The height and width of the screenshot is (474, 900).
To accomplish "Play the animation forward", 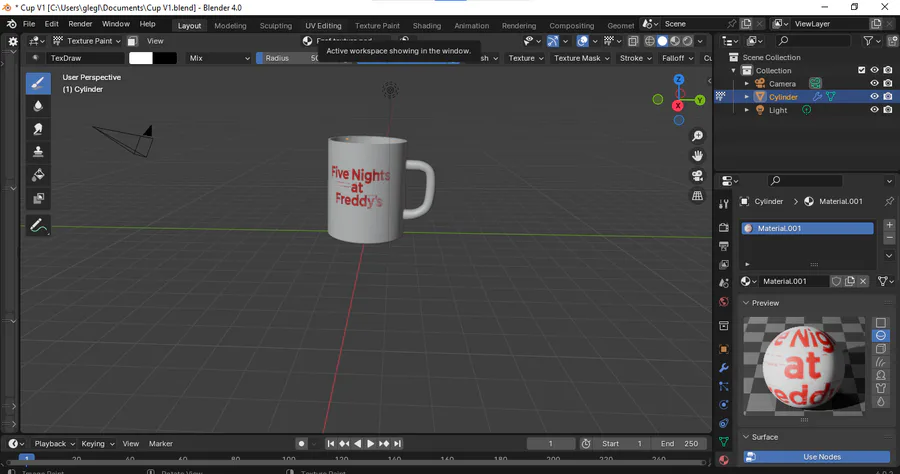I will point(370,444).
